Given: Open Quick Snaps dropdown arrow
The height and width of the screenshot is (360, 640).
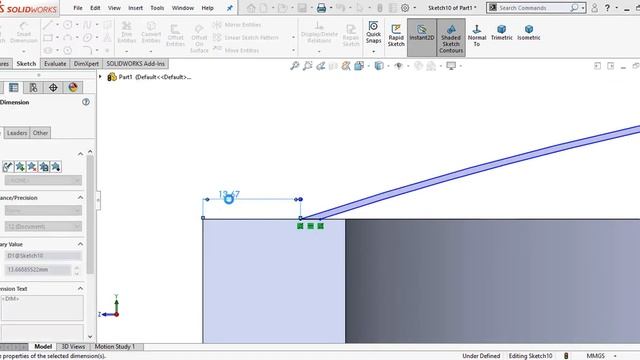Looking at the screenshot, I should (x=373, y=51).
